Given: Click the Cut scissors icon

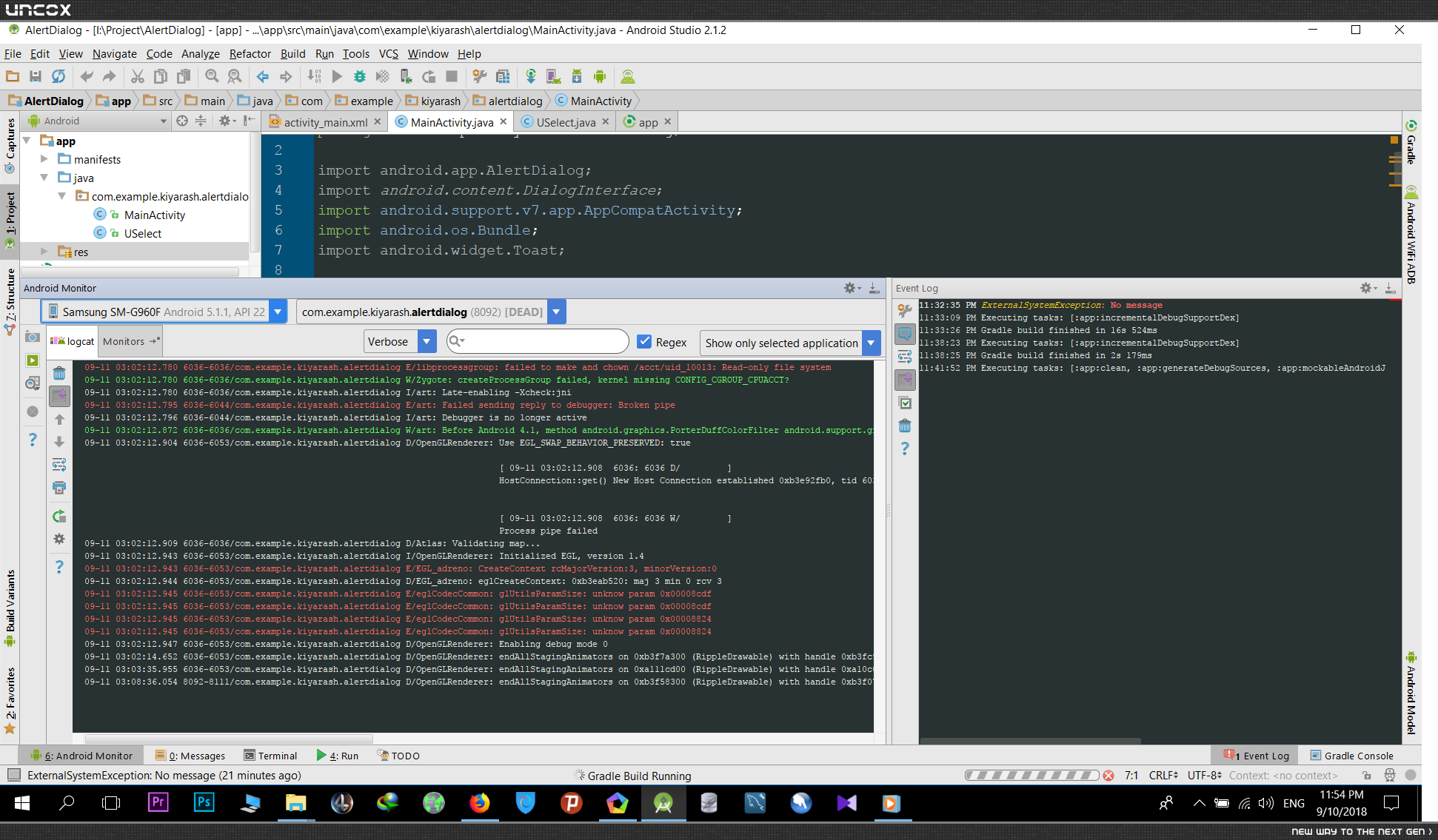Looking at the screenshot, I should [x=137, y=76].
